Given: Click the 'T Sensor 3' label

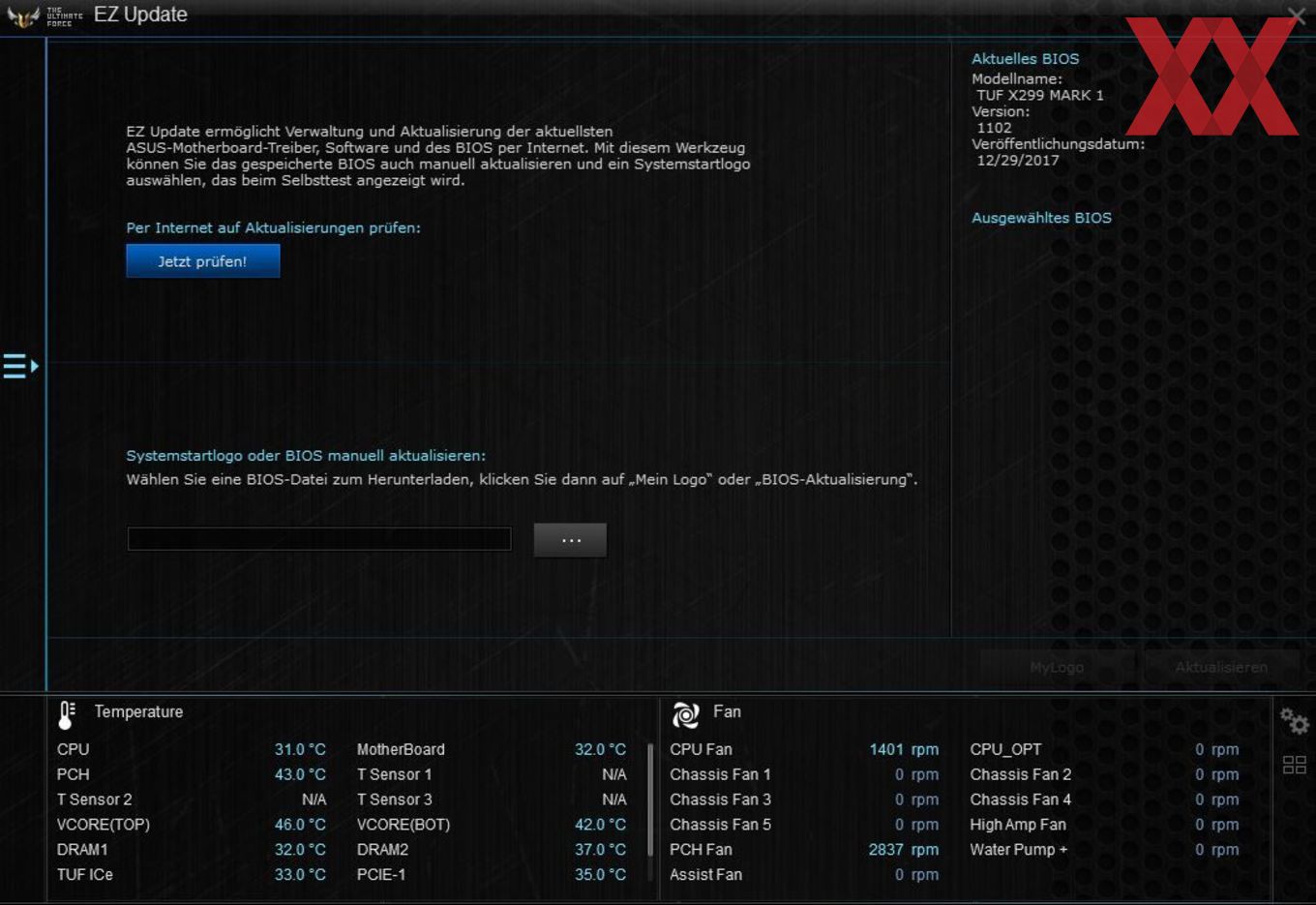Looking at the screenshot, I should pos(394,799).
